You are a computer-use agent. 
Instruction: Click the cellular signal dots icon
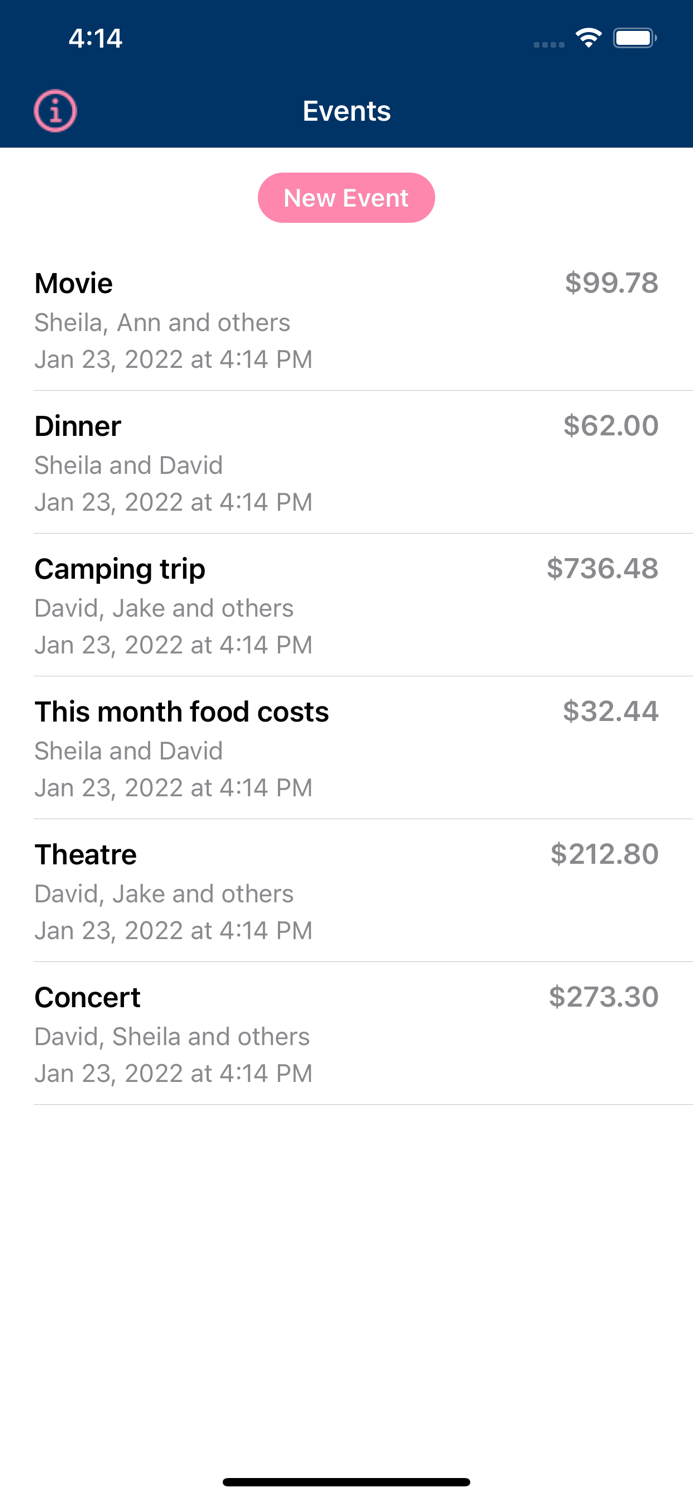pos(549,44)
